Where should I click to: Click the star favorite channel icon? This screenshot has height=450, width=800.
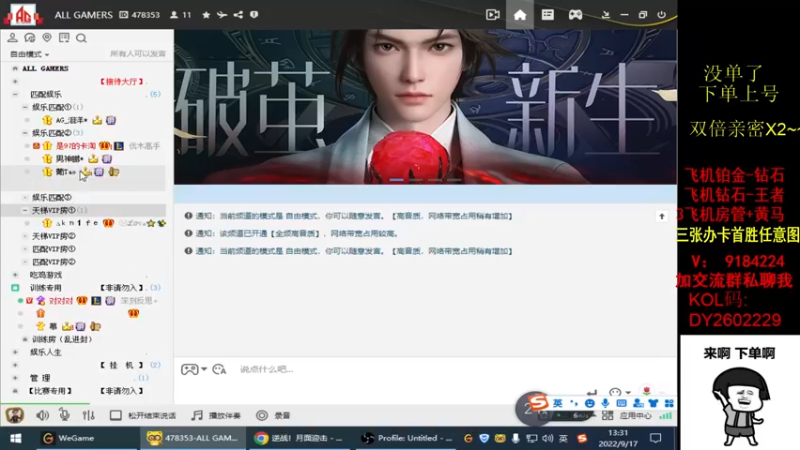[x=206, y=15]
